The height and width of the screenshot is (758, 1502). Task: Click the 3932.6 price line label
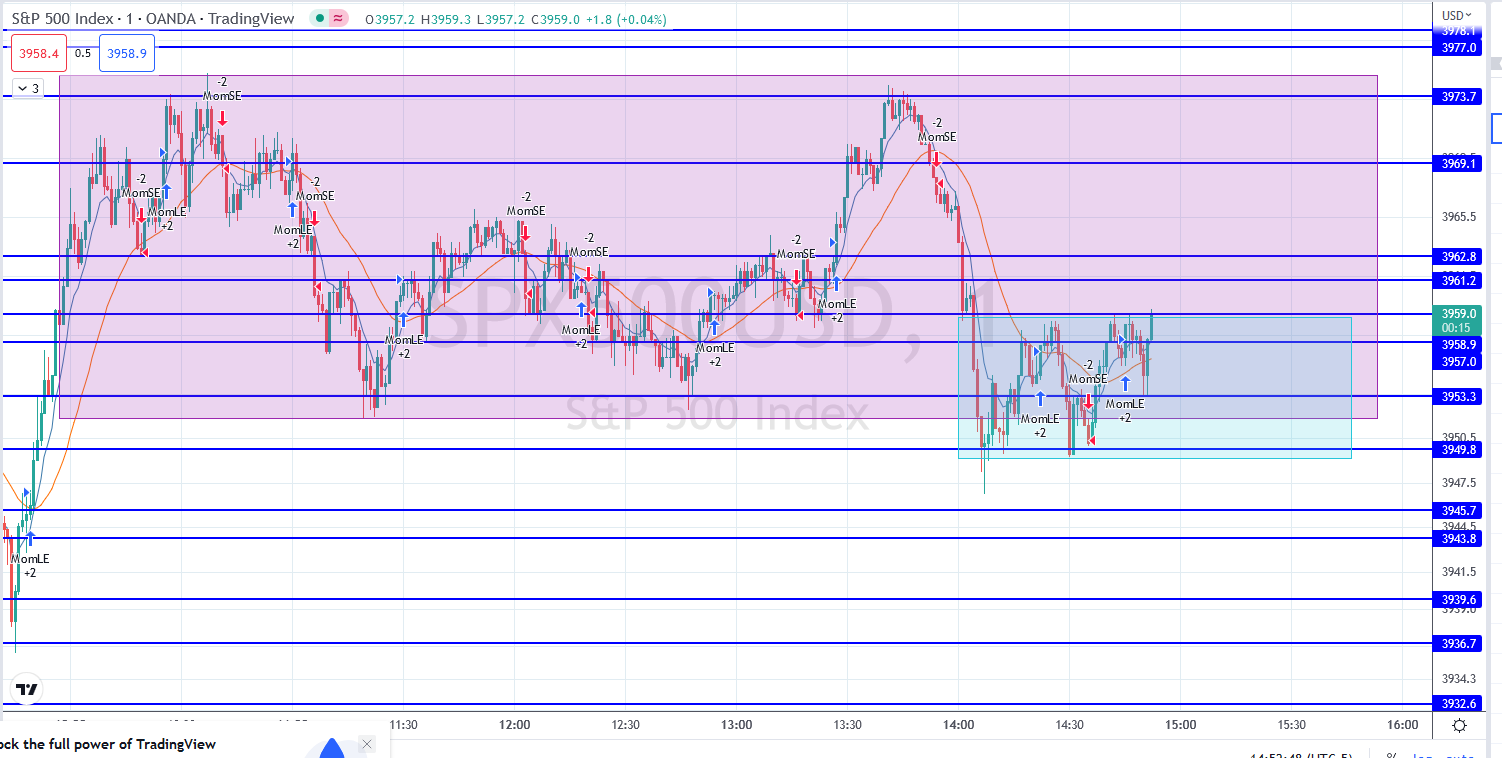pyautogui.click(x=1460, y=703)
